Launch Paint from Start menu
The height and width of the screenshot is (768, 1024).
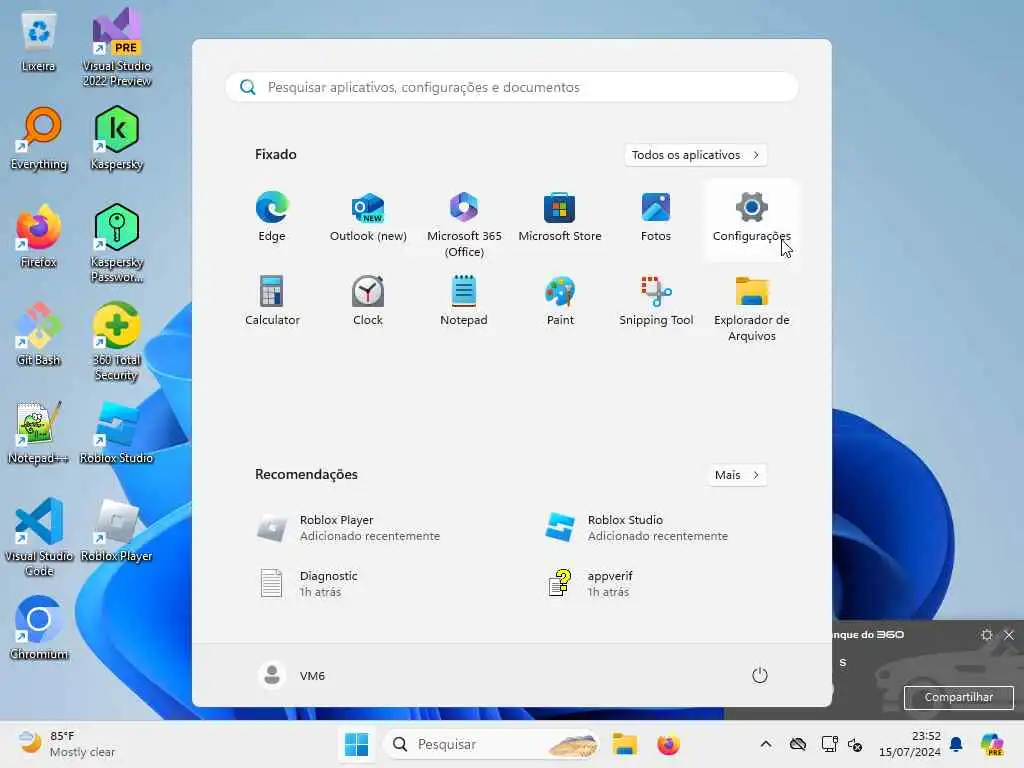pyautogui.click(x=560, y=302)
